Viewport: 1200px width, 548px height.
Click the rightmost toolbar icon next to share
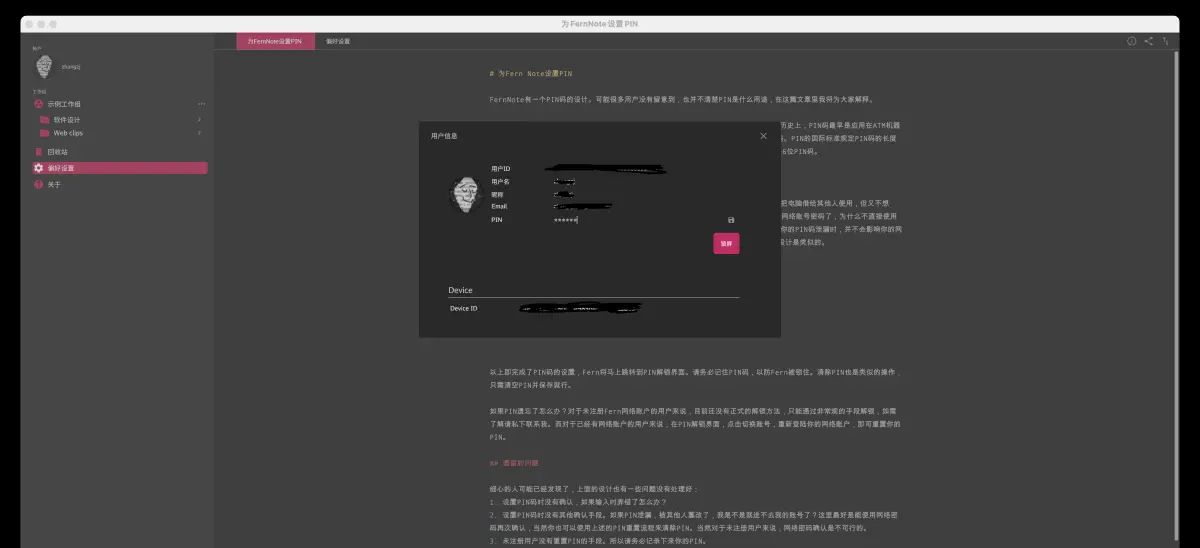[x=1165, y=41]
